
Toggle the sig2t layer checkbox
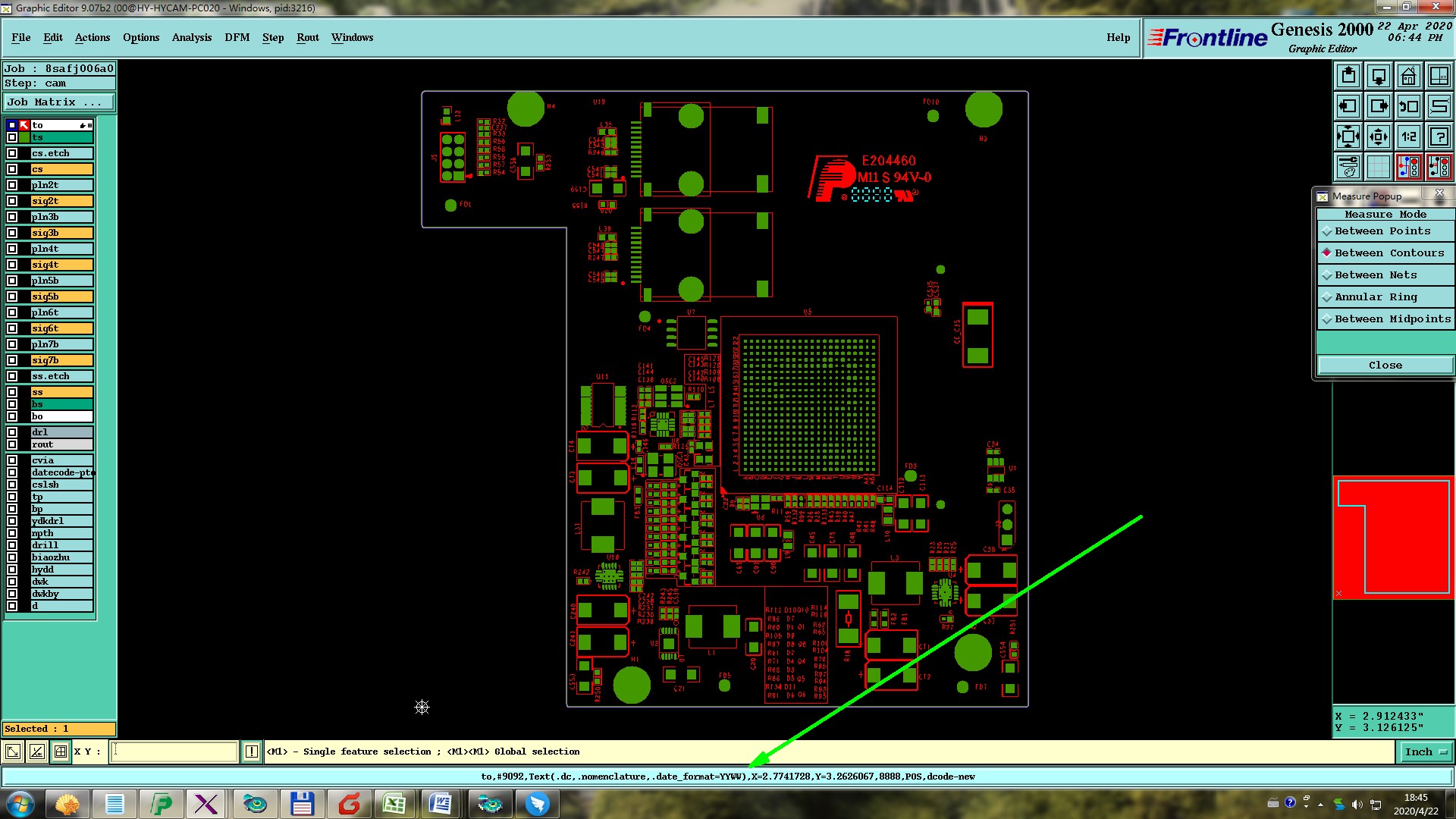pos(12,201)
